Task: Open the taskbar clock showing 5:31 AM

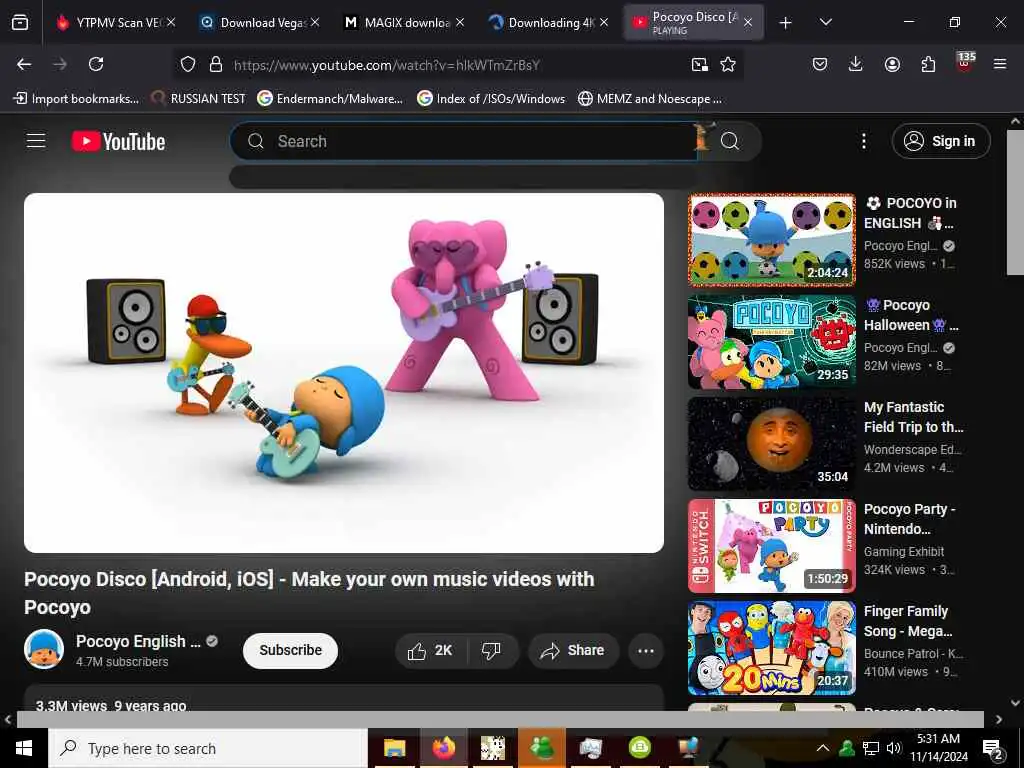Action: tap(938, 748)
